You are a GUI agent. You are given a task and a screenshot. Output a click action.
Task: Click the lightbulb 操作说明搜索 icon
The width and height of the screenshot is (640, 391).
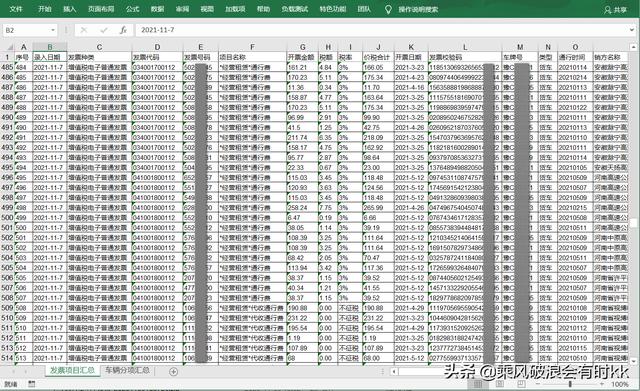tap(388, 9)
